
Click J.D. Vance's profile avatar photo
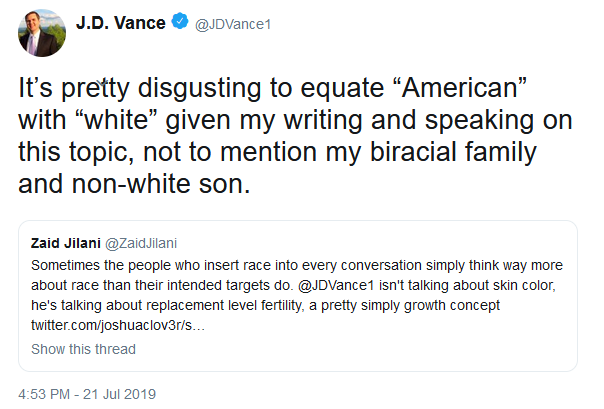40,36
